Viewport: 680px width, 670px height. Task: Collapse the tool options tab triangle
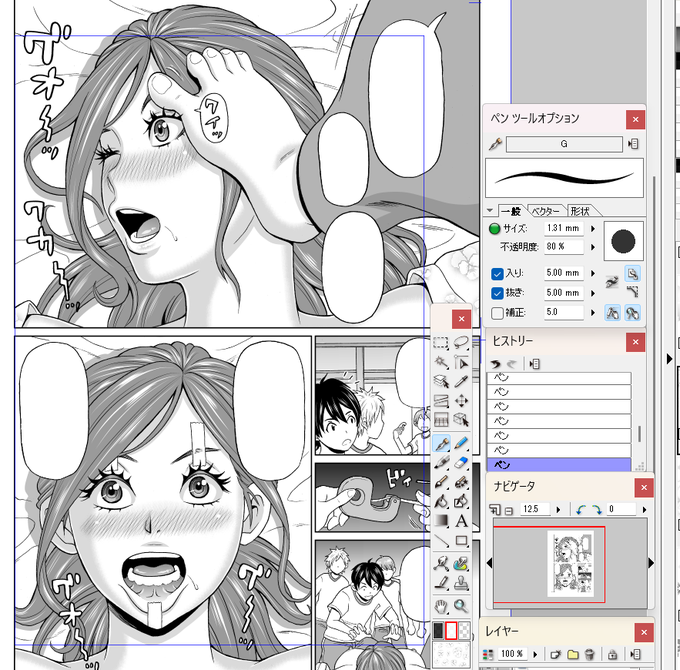490,210
